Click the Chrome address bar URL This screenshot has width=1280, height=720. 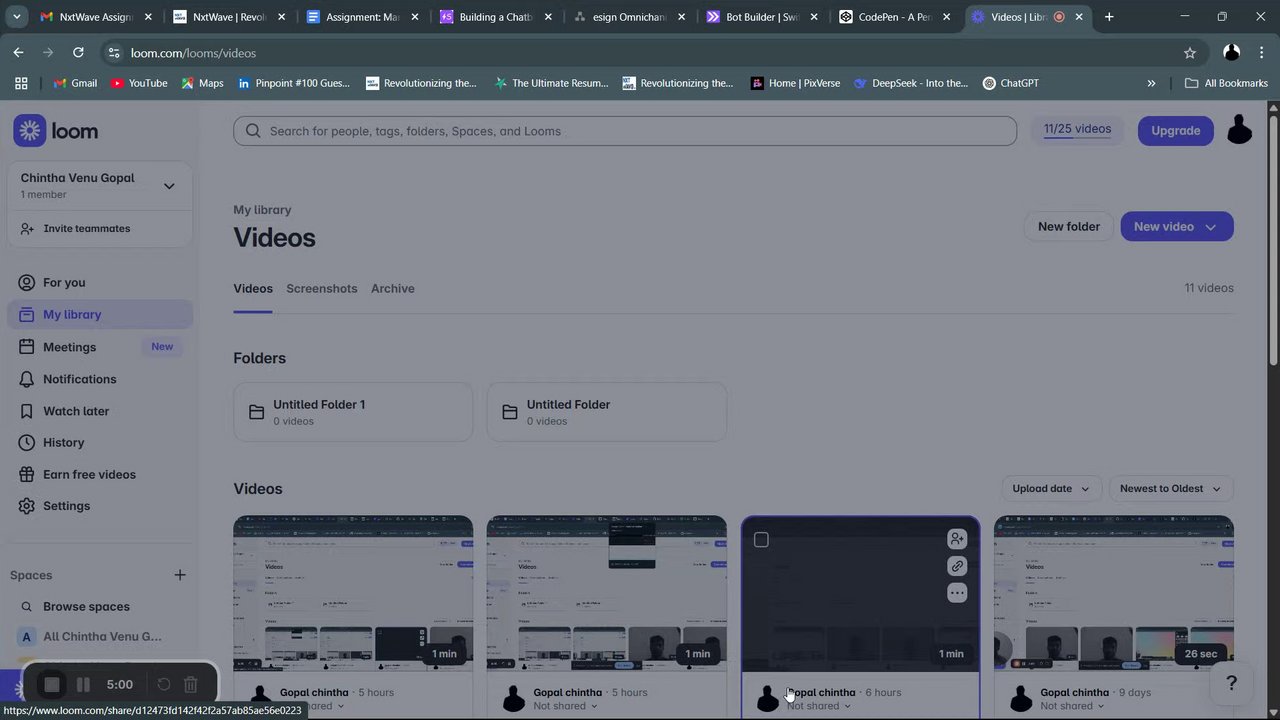[193, 53]
